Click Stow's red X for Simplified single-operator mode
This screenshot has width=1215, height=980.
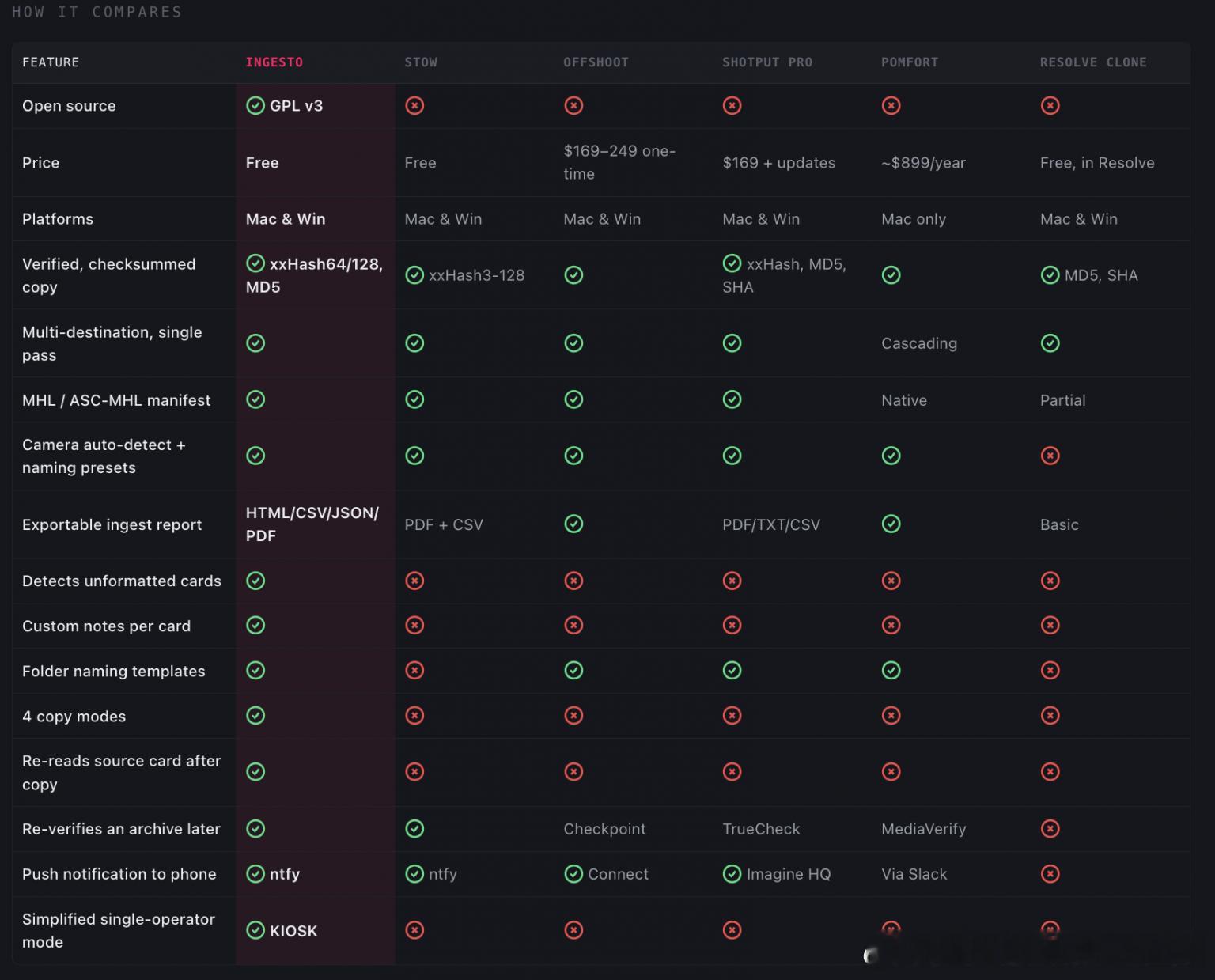point(414,930)
